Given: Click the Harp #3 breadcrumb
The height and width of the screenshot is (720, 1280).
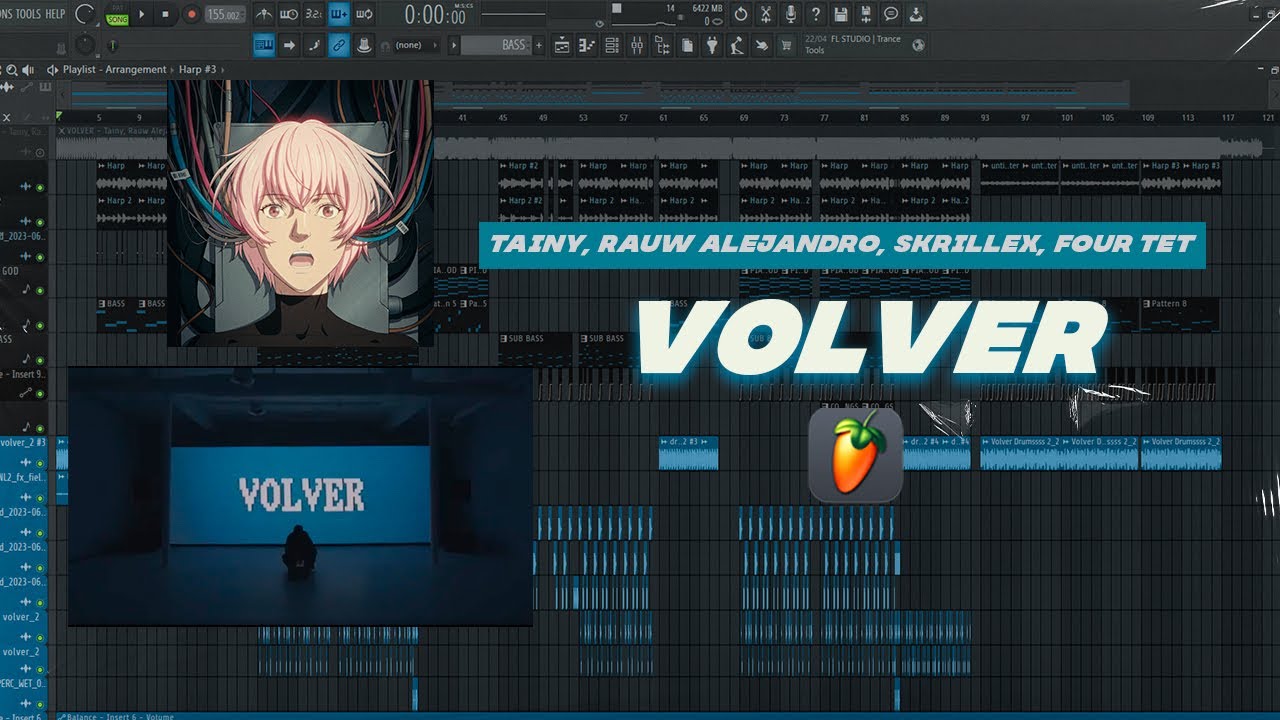Looking at the screenshot, I should 197,70.
